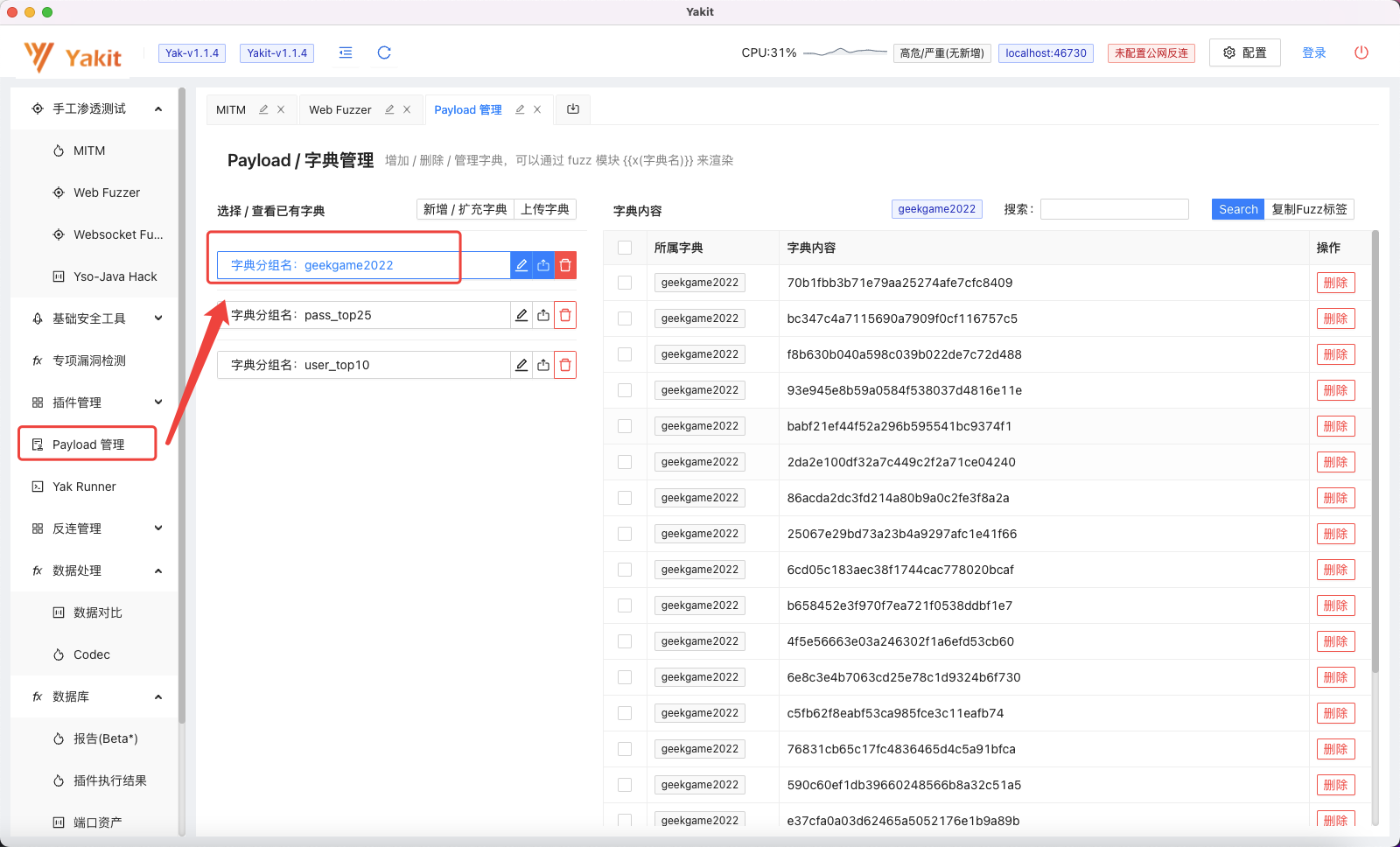Click the dictionary content table scrollbar
Screen dimensions: 1400x847
pos(1375,451)
